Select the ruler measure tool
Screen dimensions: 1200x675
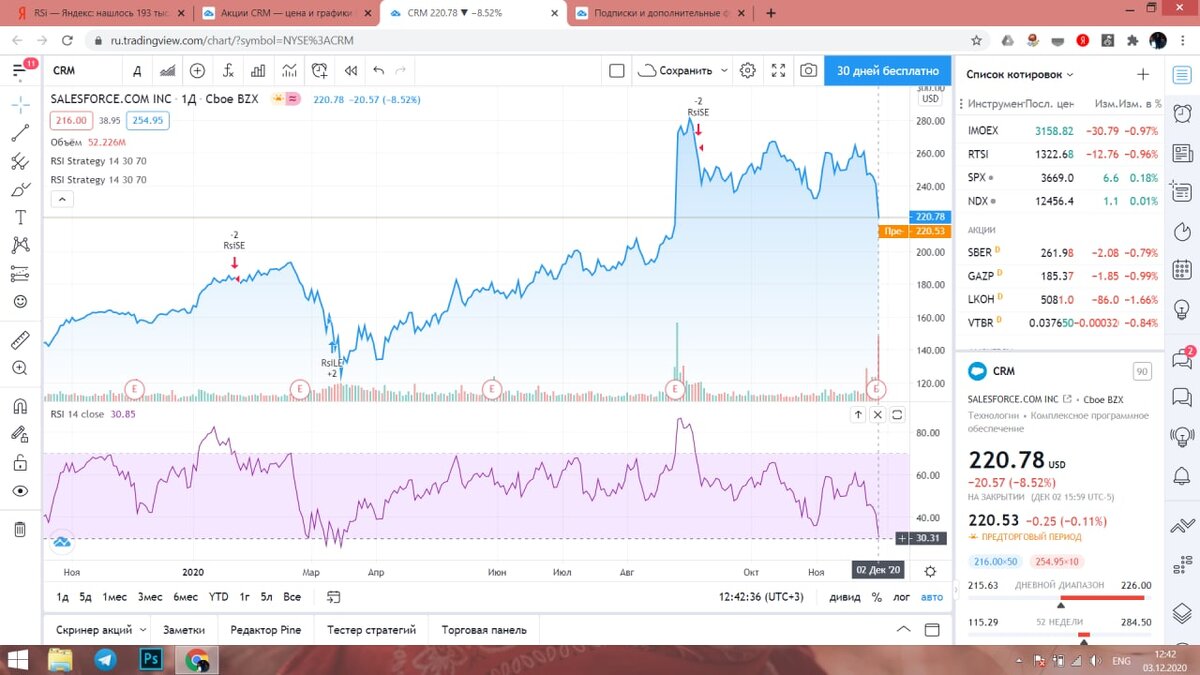tap(20, 340)
